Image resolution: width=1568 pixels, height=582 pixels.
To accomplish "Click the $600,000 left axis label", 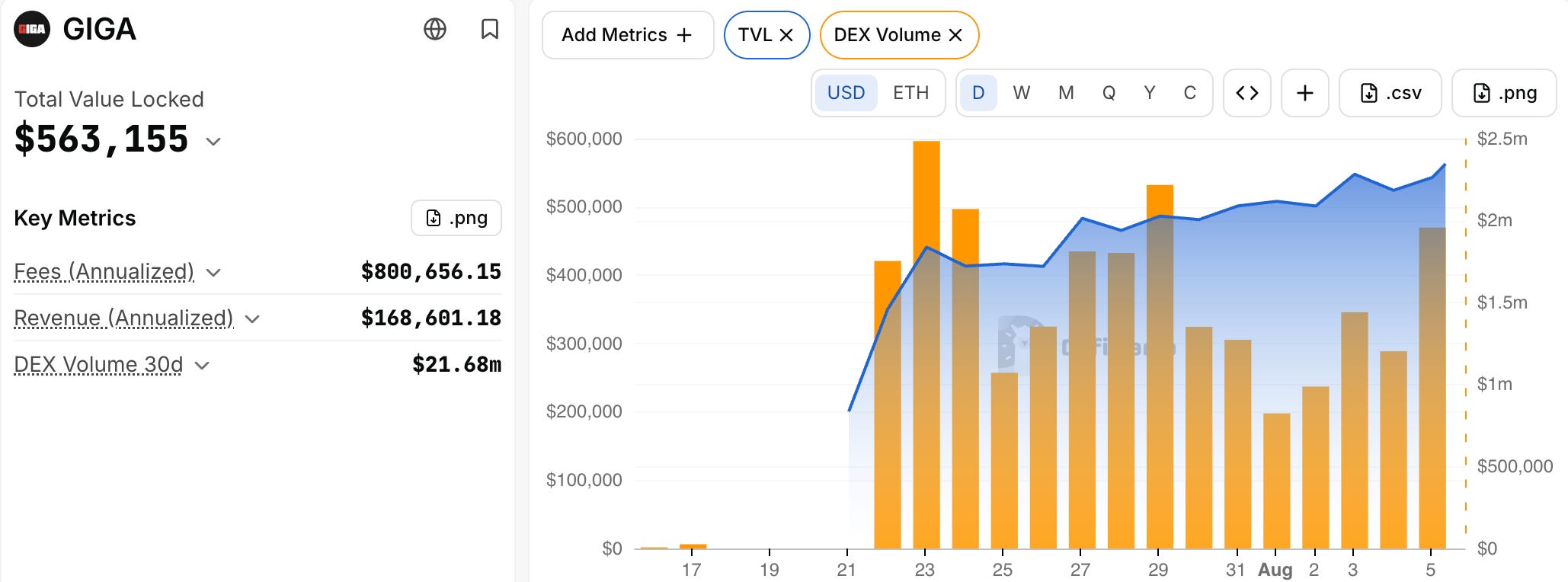I will 584,139.
